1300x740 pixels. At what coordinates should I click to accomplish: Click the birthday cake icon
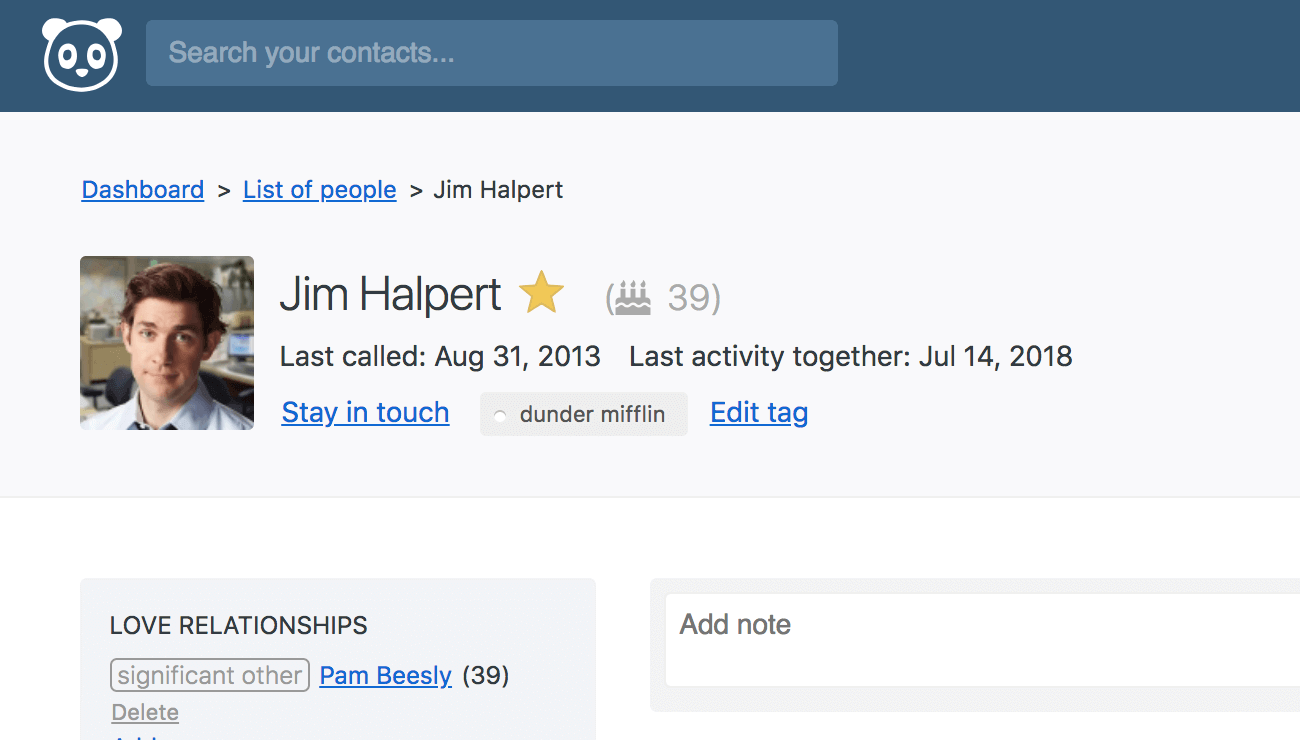632,298
